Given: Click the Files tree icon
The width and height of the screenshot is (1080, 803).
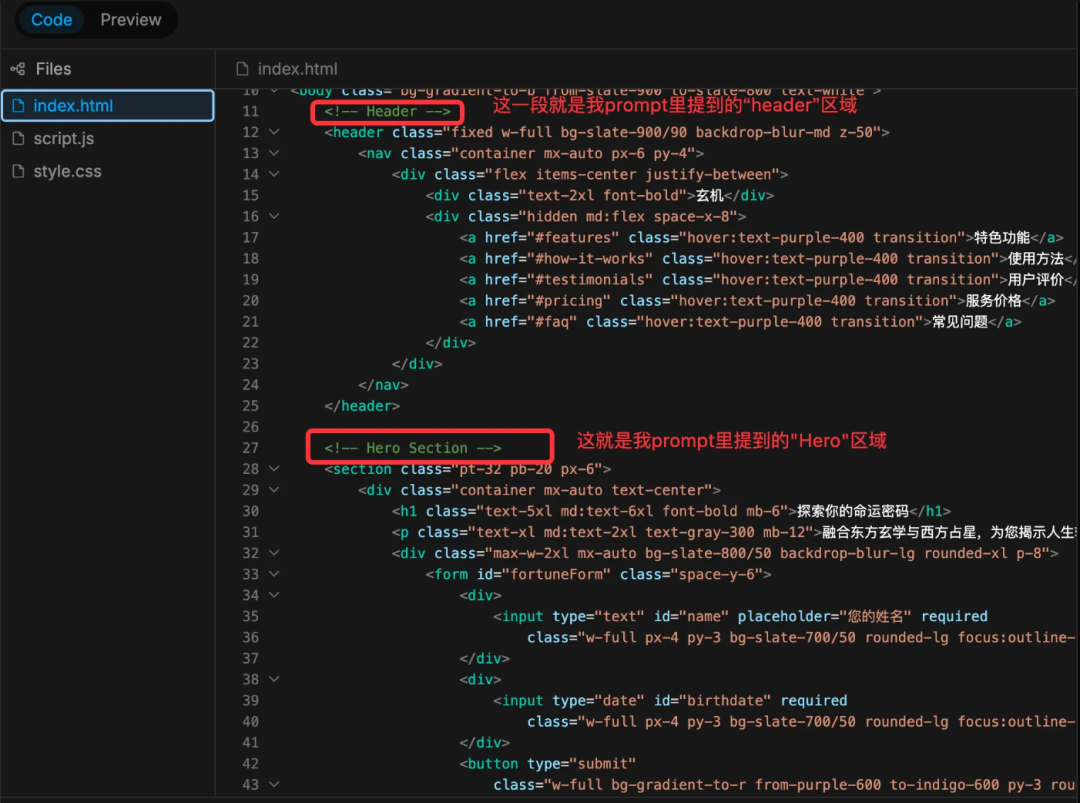Looking at the screenshot, I should point(18,69).
